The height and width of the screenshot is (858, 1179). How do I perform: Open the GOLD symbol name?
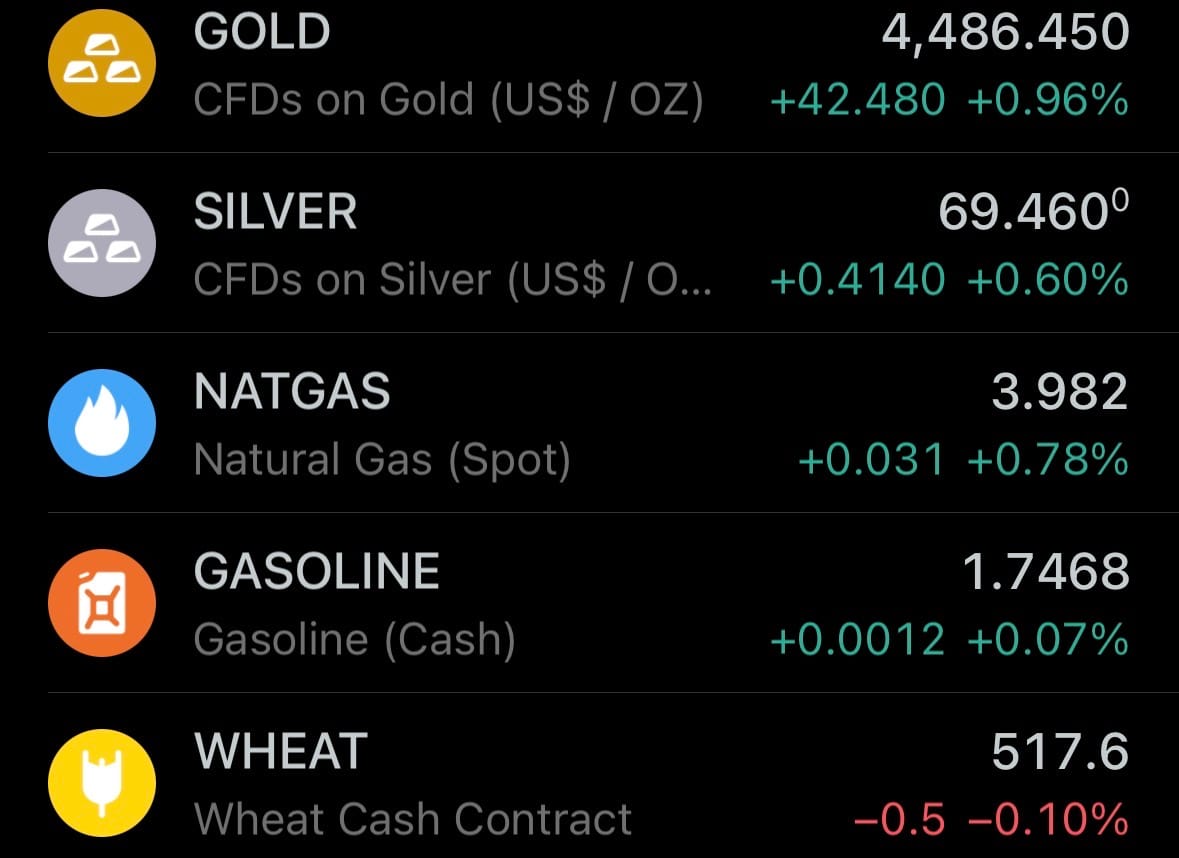click(262, 32)
